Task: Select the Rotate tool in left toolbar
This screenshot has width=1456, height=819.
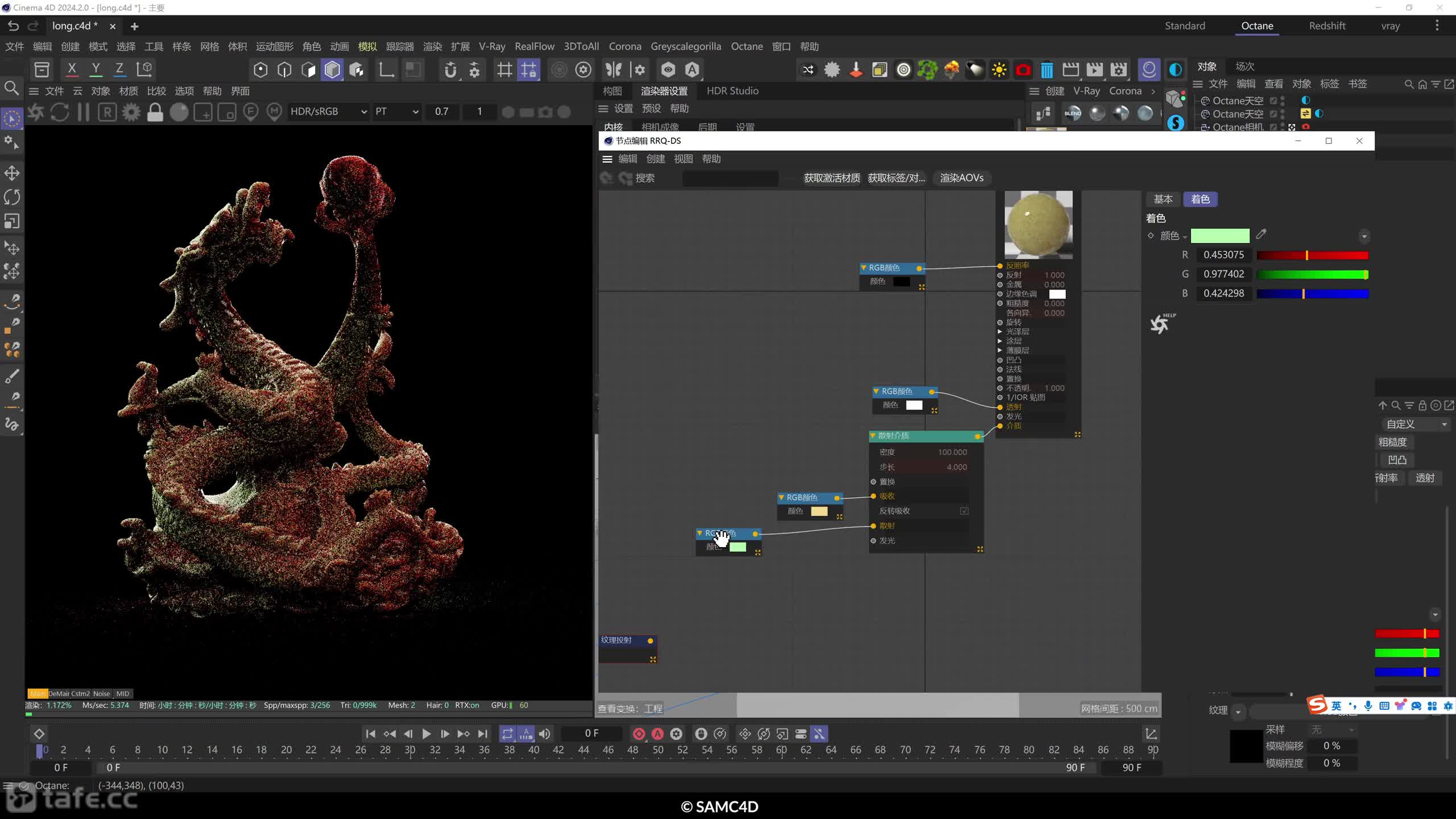Action: coord(12,197)
